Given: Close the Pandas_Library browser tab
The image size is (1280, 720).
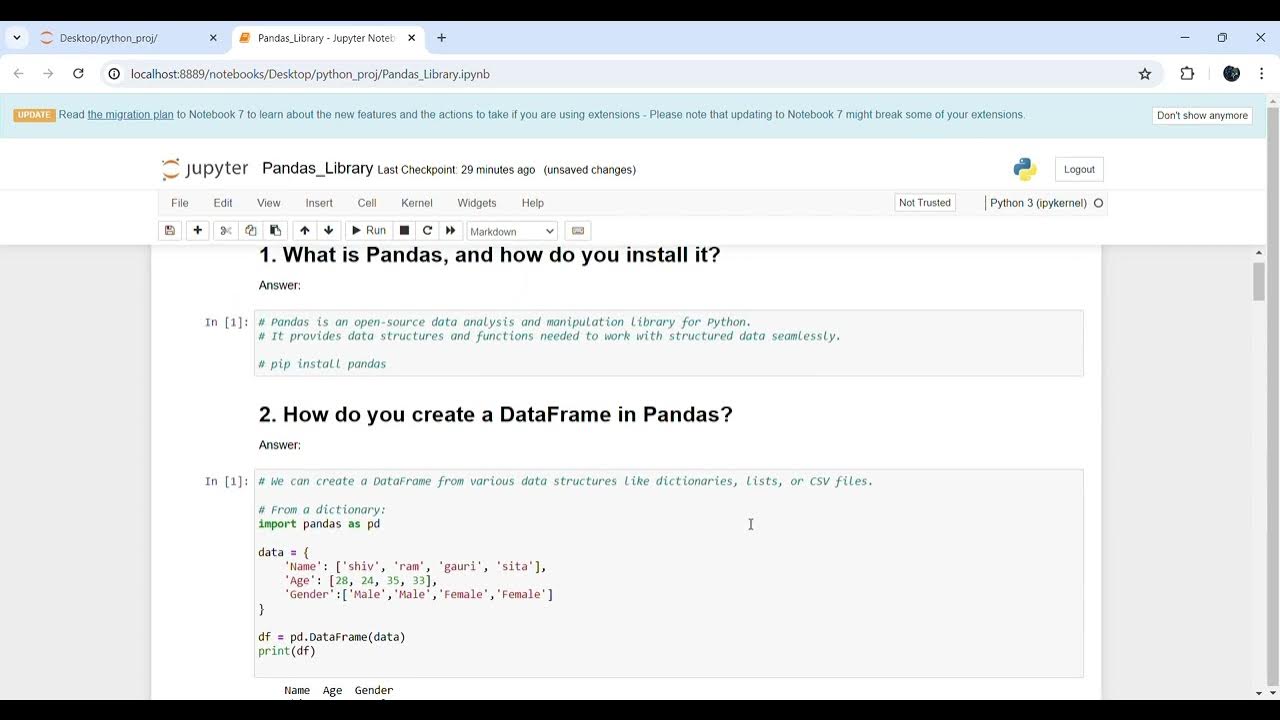Looking at the screenshot, I should pos(410,38).
